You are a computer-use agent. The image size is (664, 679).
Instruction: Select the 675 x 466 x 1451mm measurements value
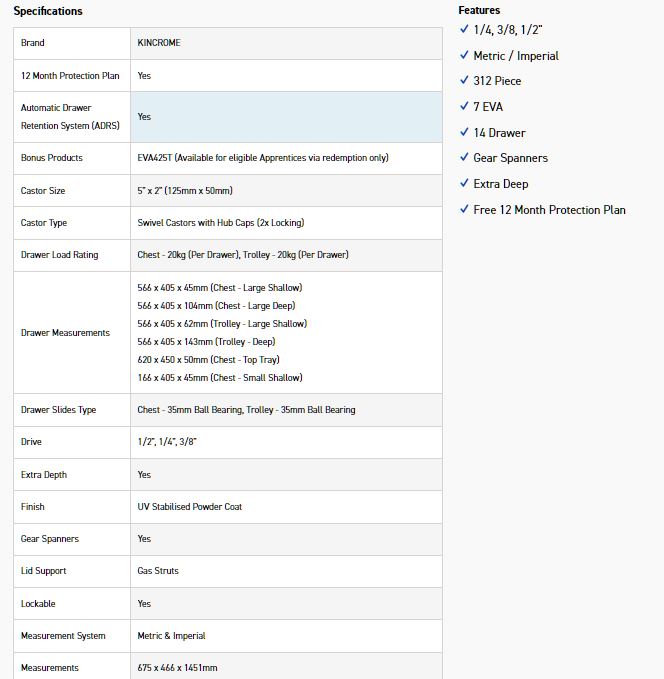[177, 667]
